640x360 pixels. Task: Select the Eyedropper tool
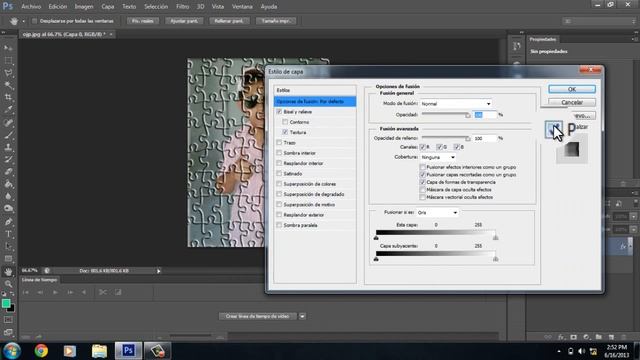8,109
